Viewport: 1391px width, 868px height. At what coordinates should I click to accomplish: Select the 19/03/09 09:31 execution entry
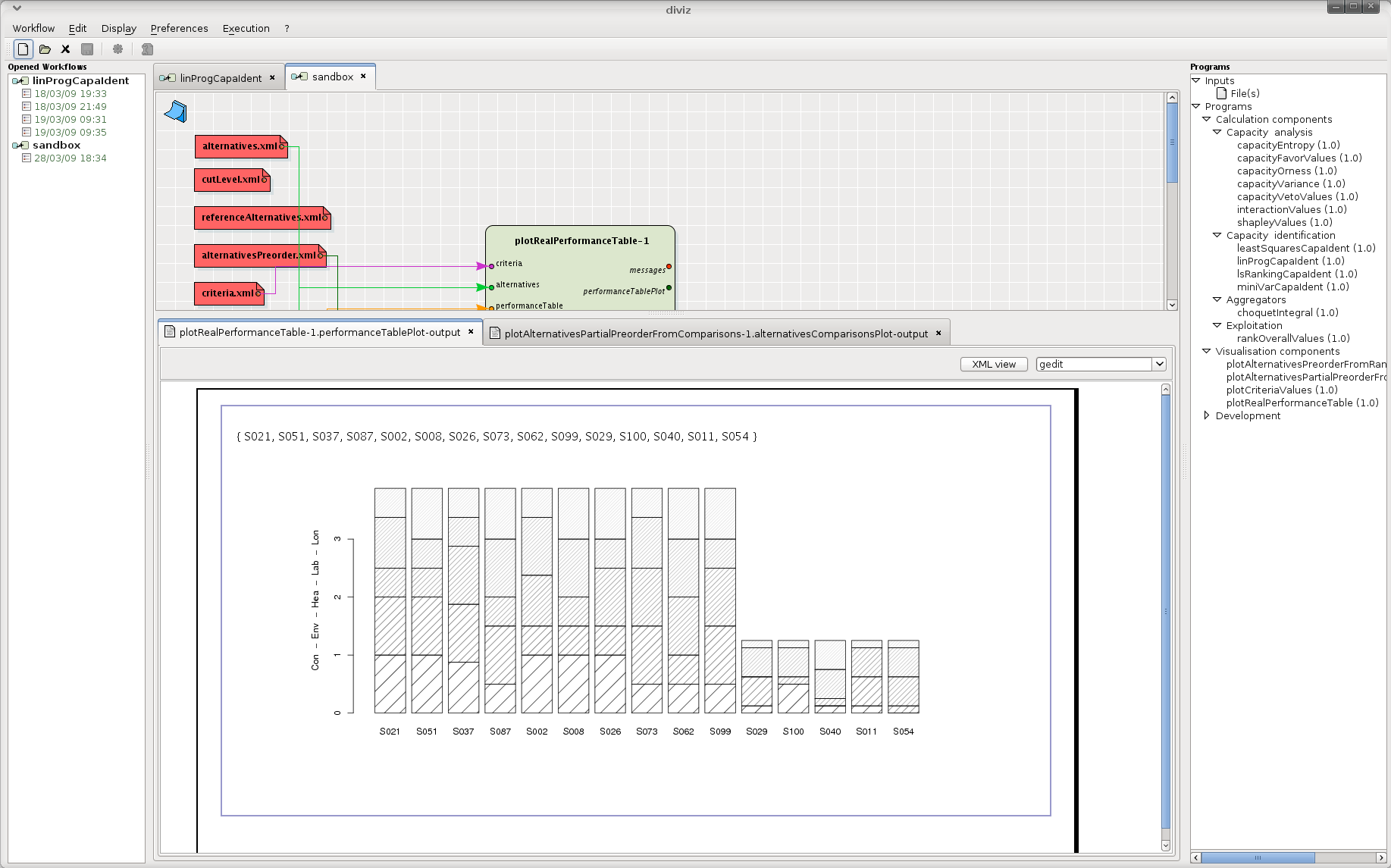coord(70,119)
